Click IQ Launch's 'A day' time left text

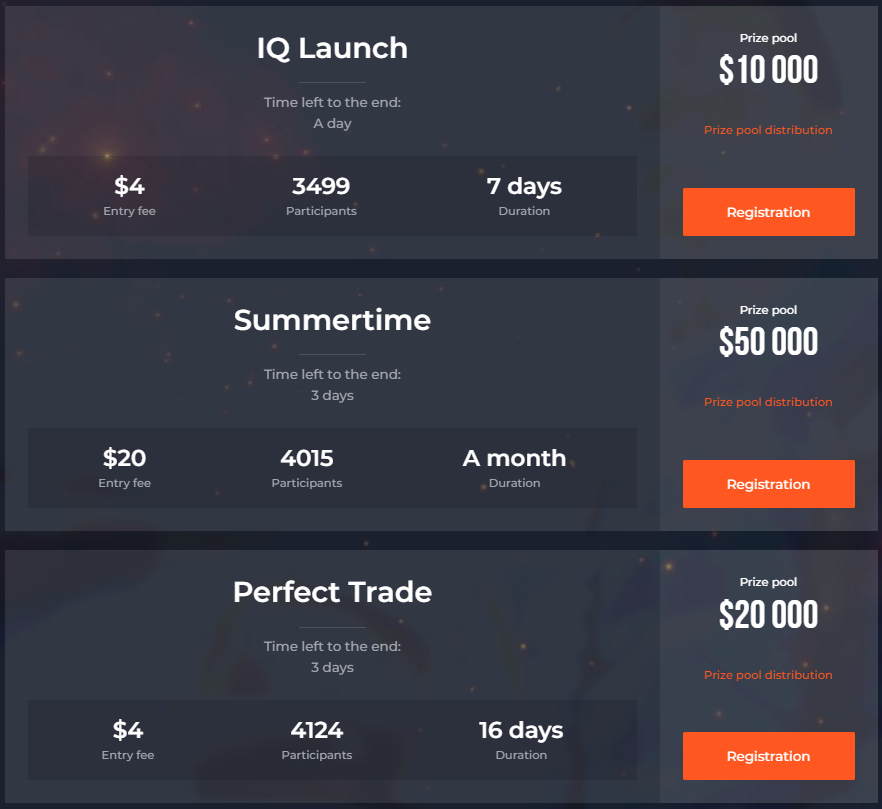(332, 124)
